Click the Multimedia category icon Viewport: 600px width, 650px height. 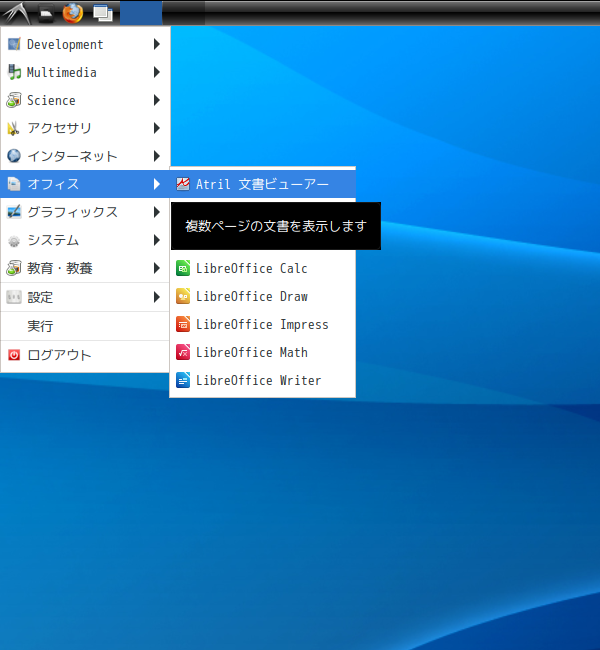[14, 72]
